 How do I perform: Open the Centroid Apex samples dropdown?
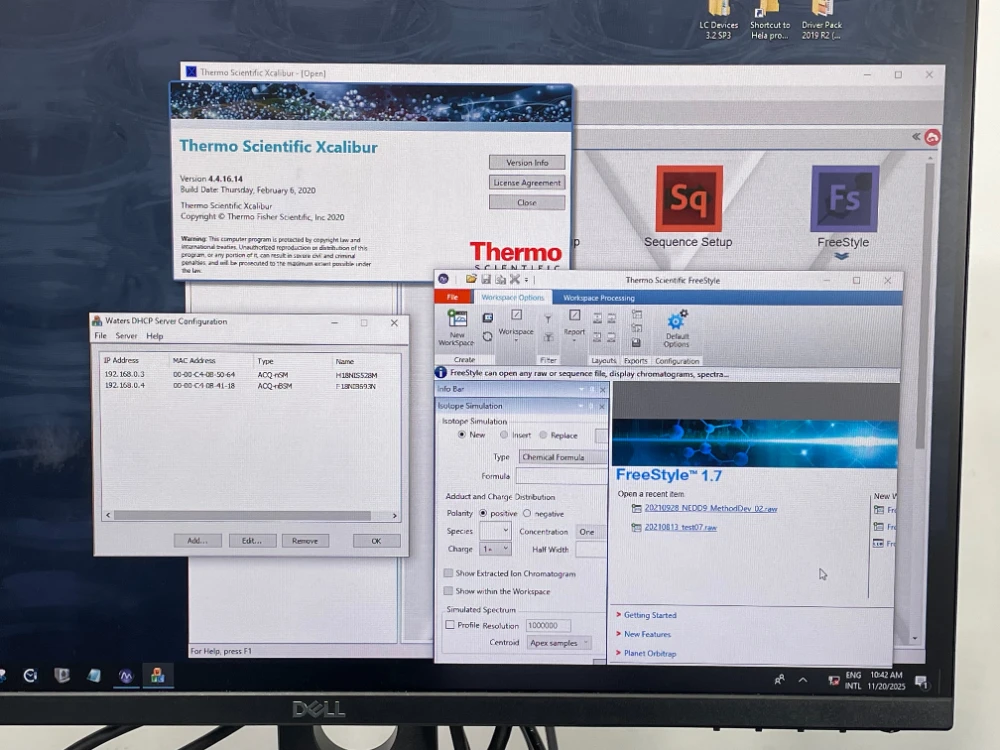click(558, 643)
